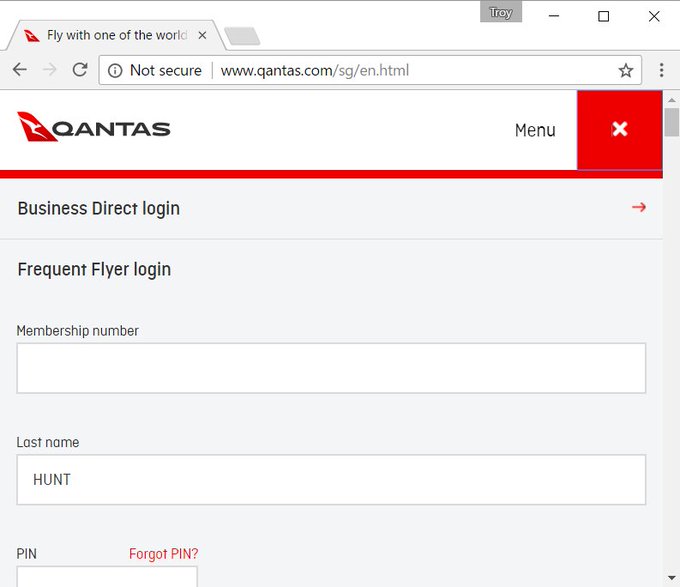This screenshot has height=587, width=680.
Task: Click the Menu label
Action: [535, 130]
